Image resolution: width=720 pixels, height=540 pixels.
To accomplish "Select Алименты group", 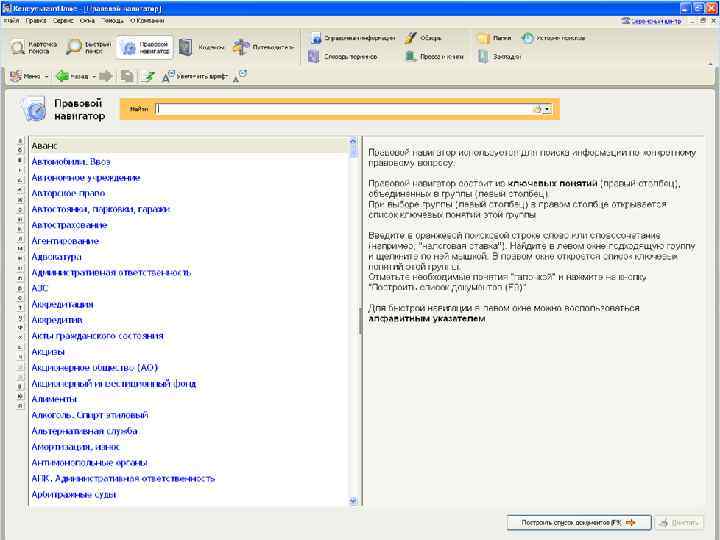I will (54, 399).
